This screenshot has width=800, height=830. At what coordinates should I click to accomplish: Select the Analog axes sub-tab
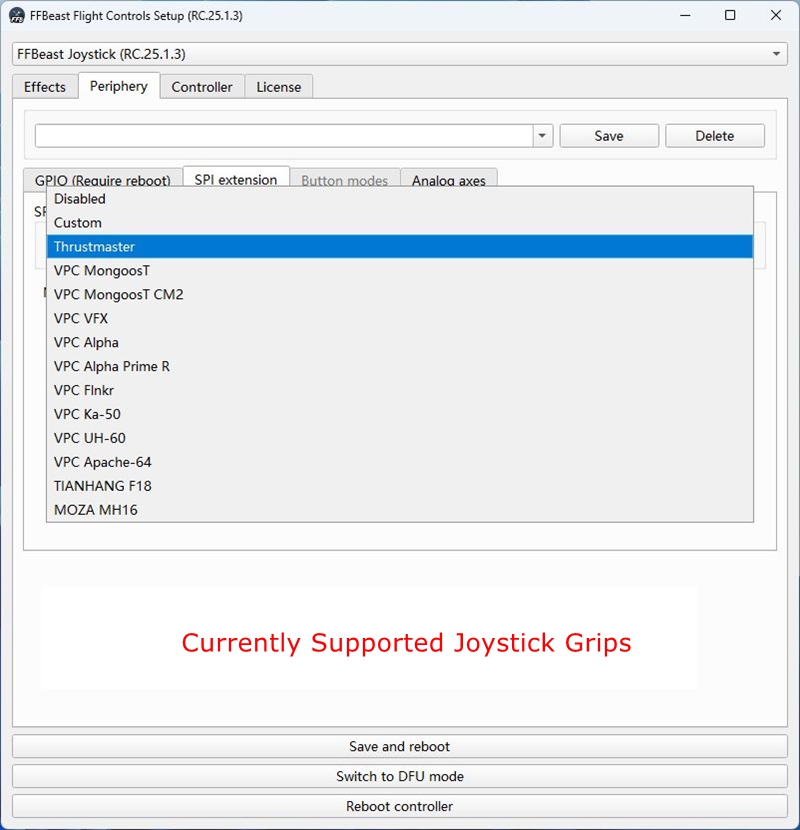(x=448, y=180)
